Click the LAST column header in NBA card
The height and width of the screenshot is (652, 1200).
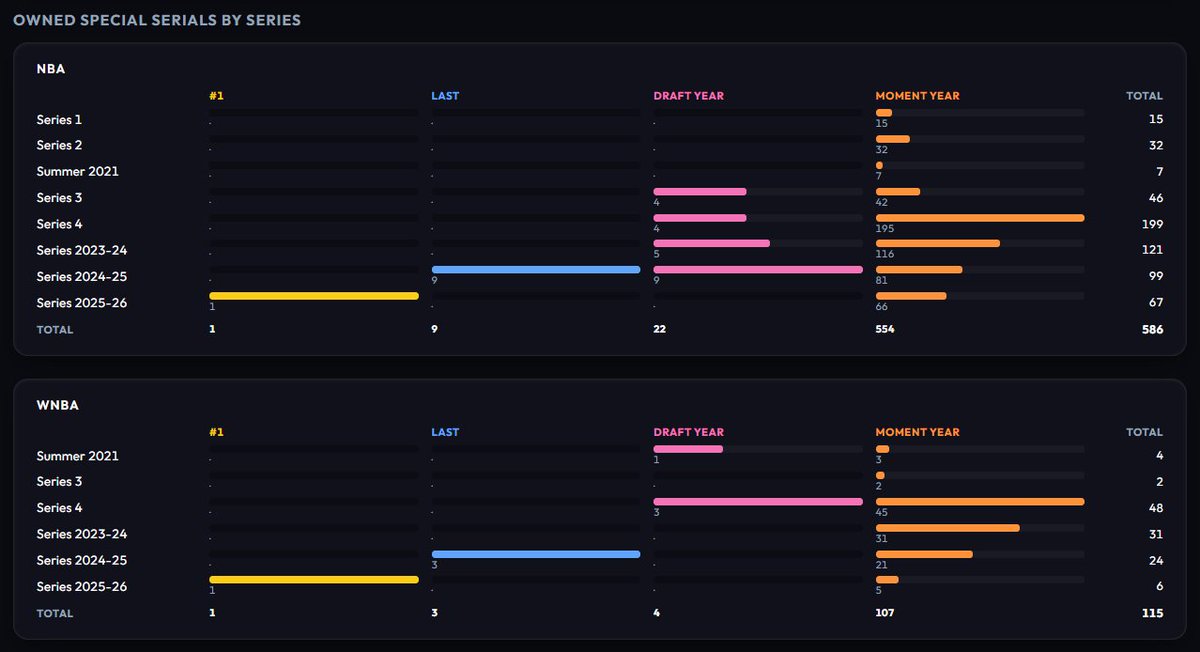coord(445,96)
